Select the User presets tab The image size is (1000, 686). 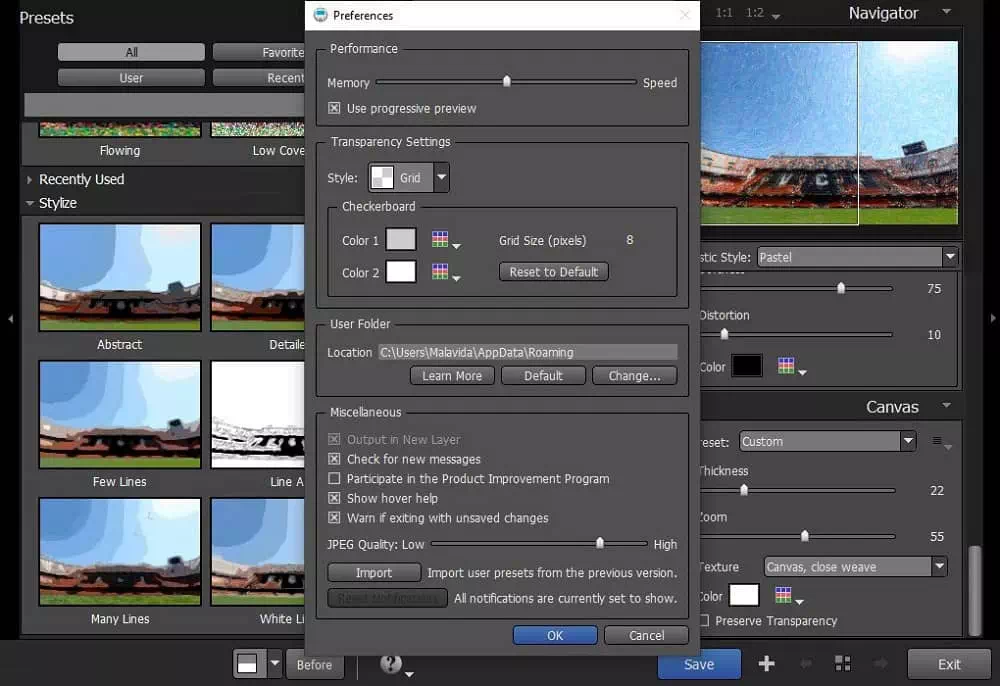(x=131, y=78)
